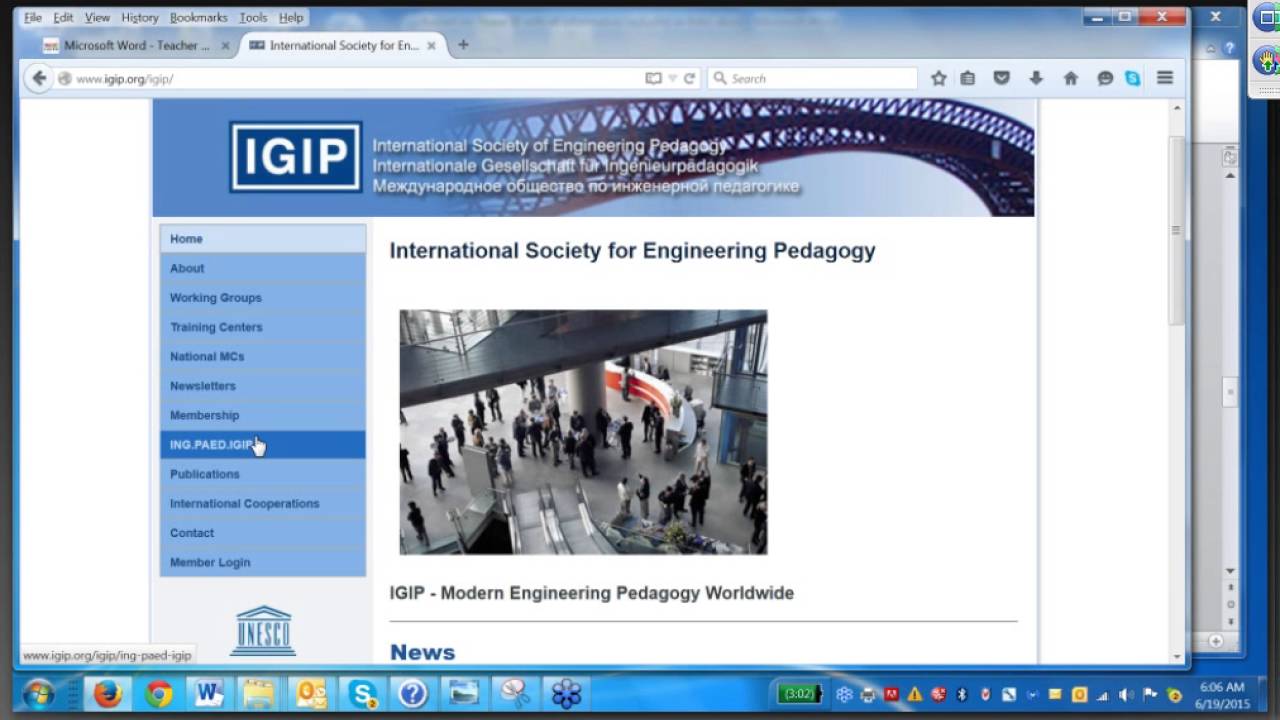Open the File menu
1280x720 pixels.
(x=33, y=18)
